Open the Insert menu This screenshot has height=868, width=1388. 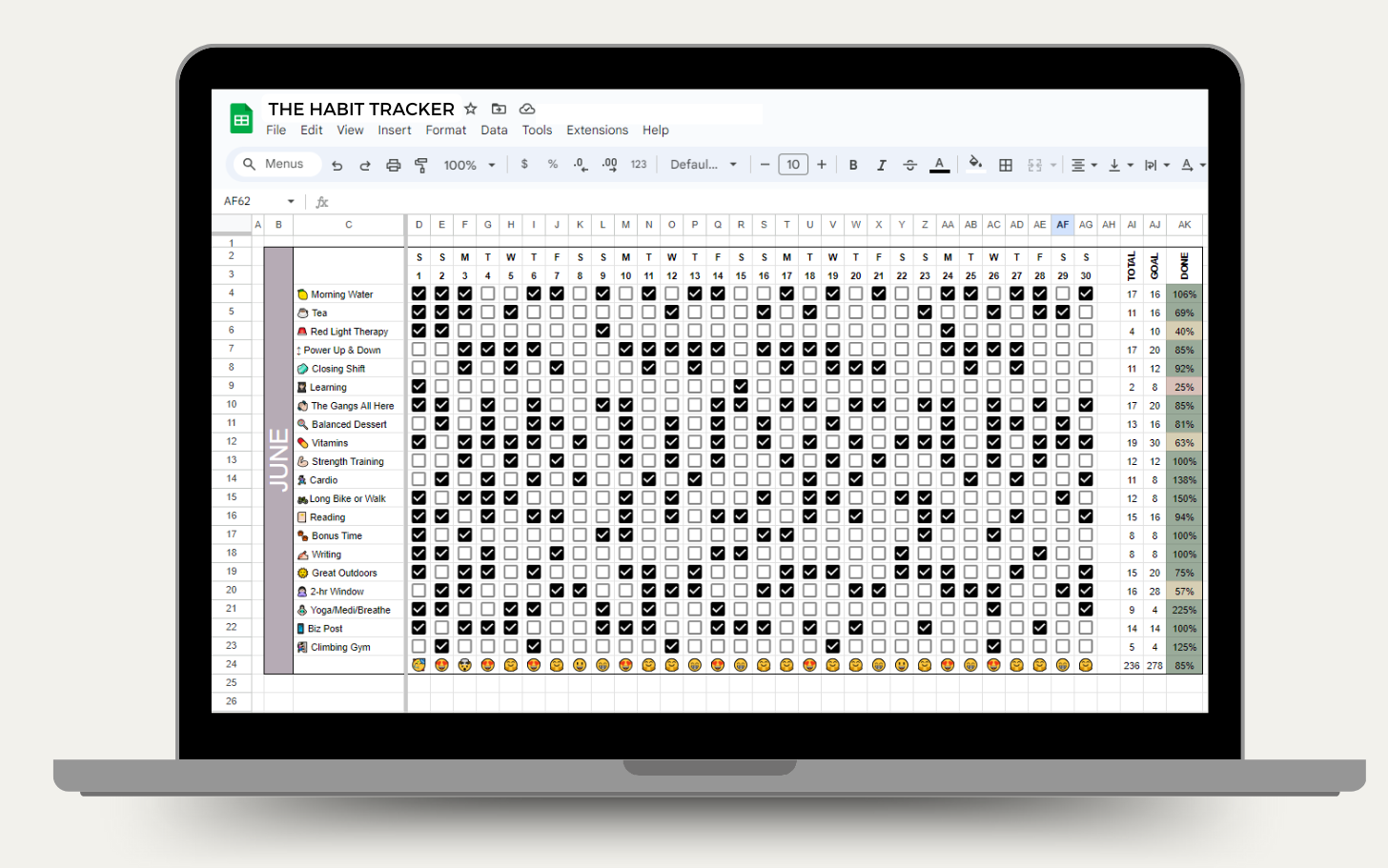(x=395, y=131)
